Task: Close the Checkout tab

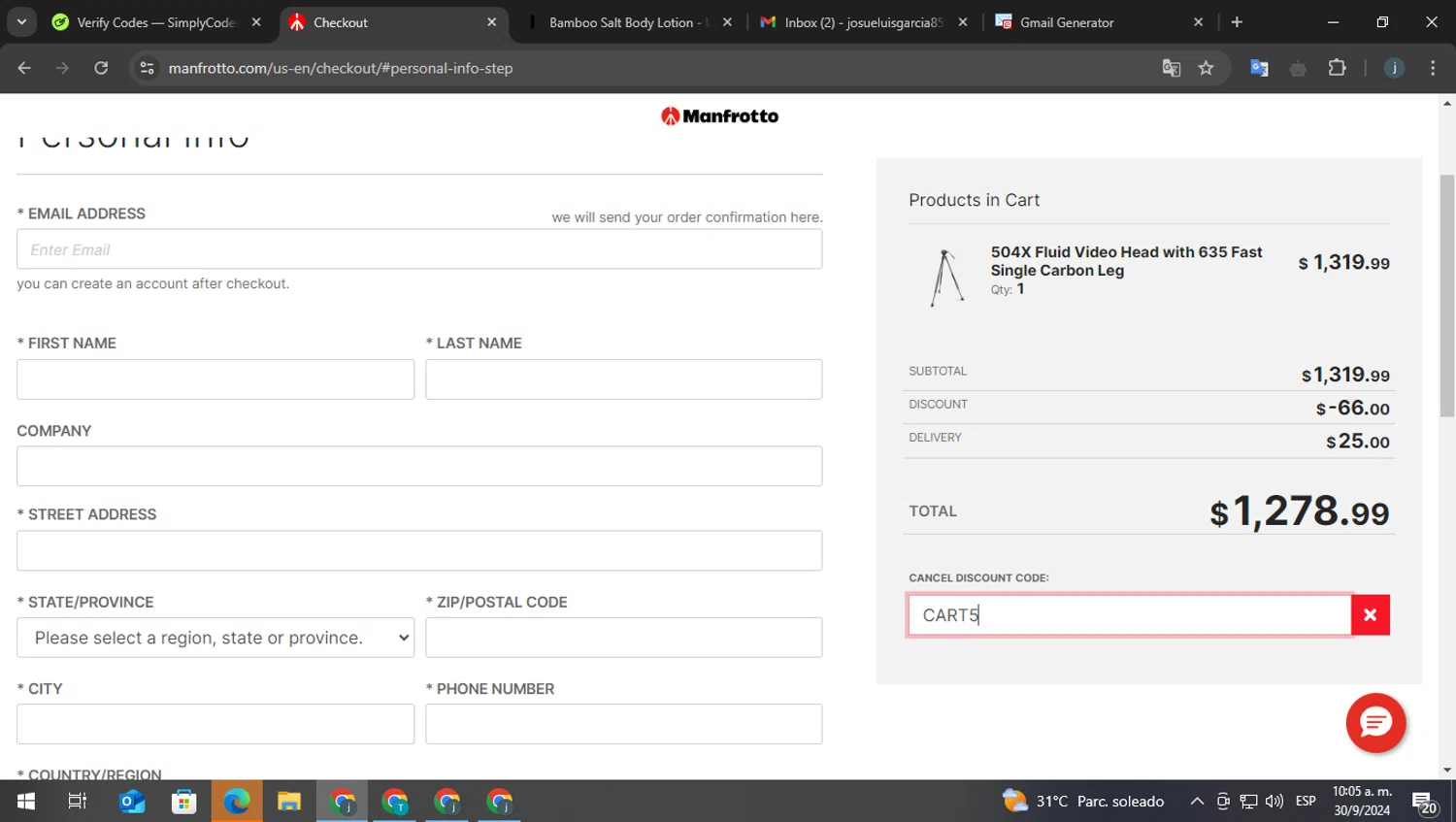Action: tap(492, 22)
